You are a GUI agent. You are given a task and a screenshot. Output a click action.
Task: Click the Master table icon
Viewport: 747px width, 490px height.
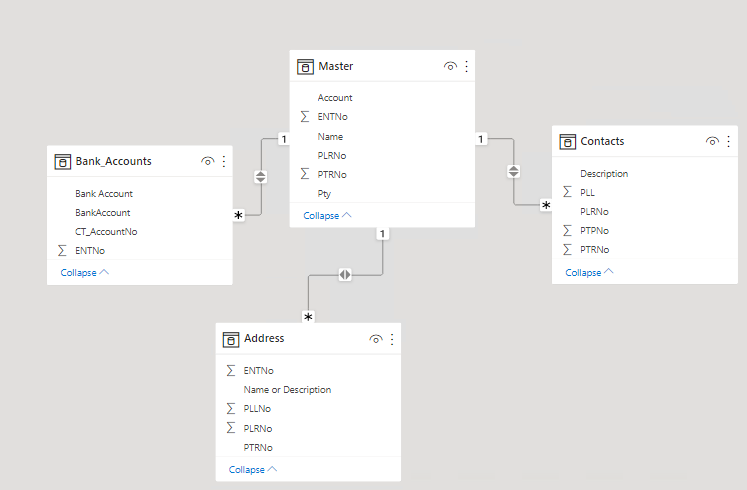click(x=305, y=67)
